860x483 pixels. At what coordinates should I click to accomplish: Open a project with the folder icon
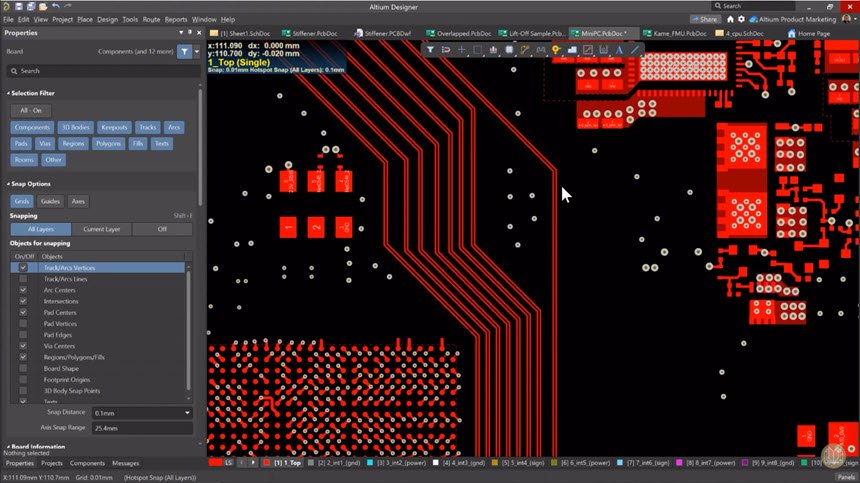(x=43, y=7)
